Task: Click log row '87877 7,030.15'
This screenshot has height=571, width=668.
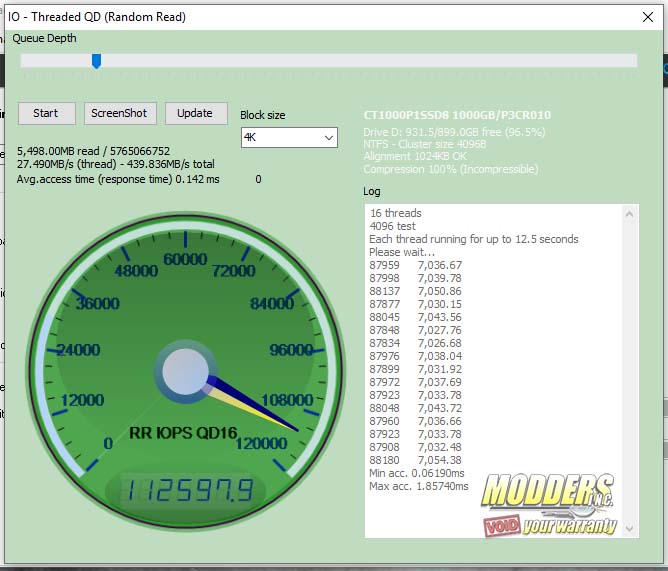Action: click(x=415, y=304)
